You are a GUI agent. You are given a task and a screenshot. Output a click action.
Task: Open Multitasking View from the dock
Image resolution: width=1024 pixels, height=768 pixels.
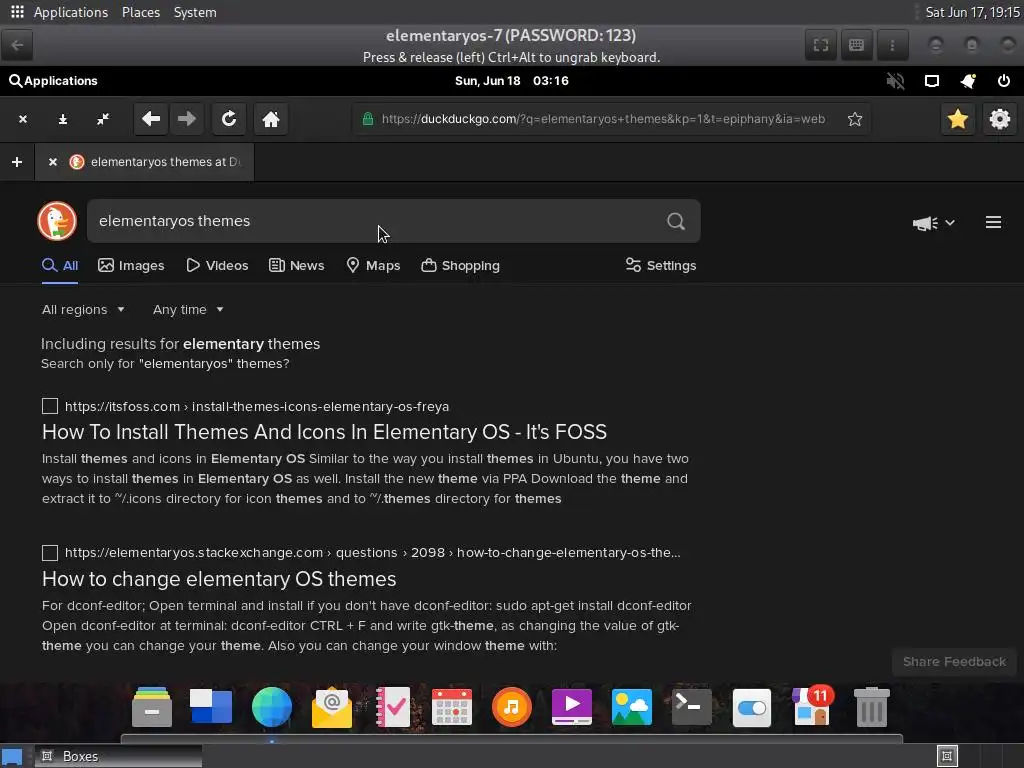click(210, 707)
